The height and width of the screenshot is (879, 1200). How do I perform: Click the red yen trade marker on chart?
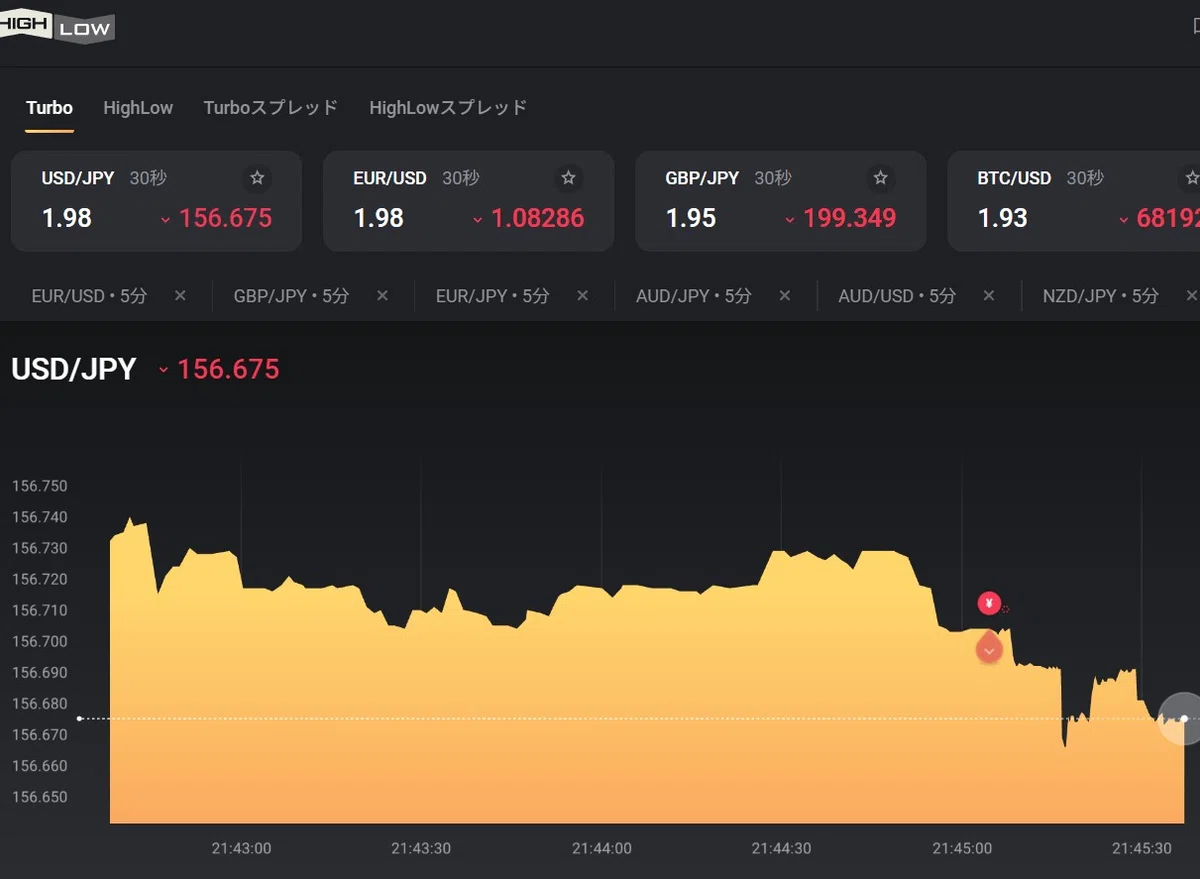[x=989, y=603]
